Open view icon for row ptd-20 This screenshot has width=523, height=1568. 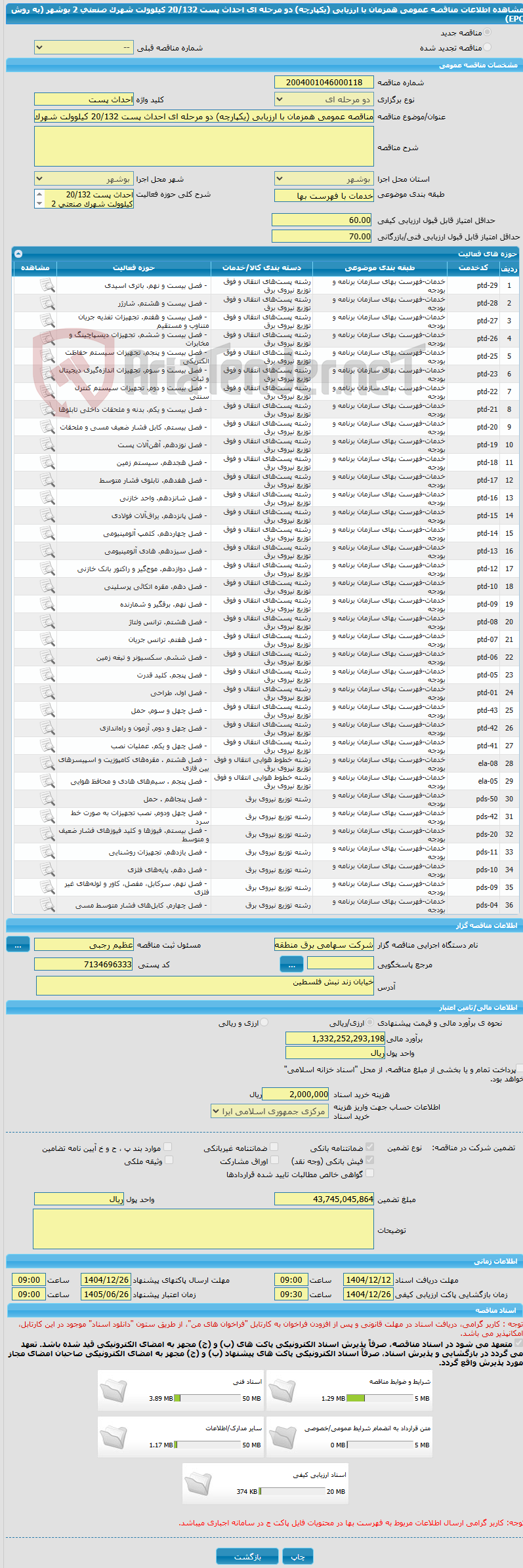tap(47, 427)
